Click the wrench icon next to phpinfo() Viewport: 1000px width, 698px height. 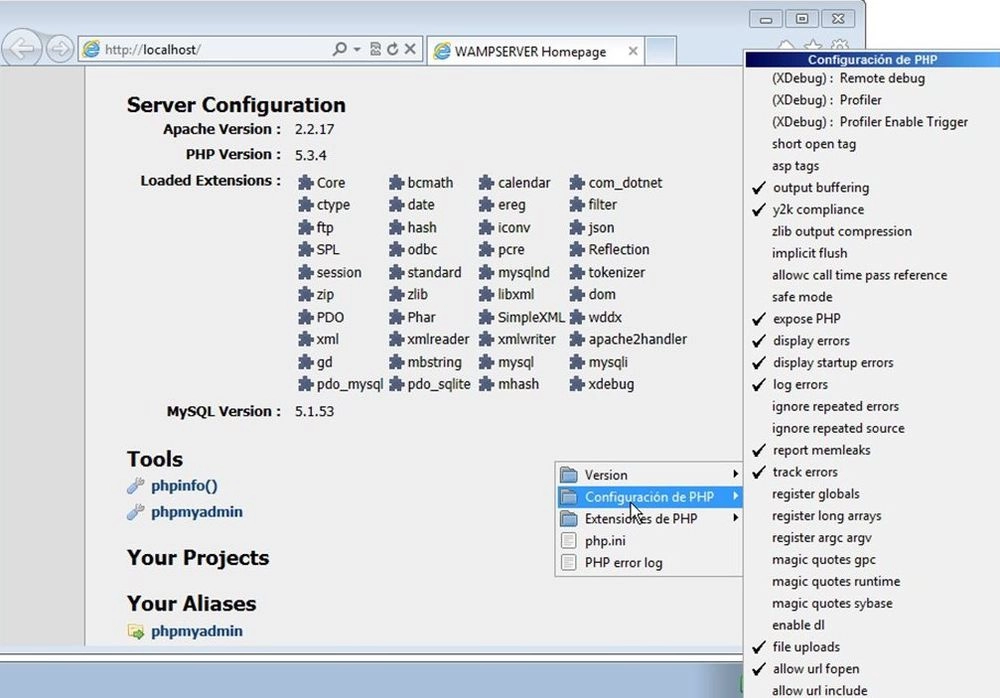coord(135,486)
